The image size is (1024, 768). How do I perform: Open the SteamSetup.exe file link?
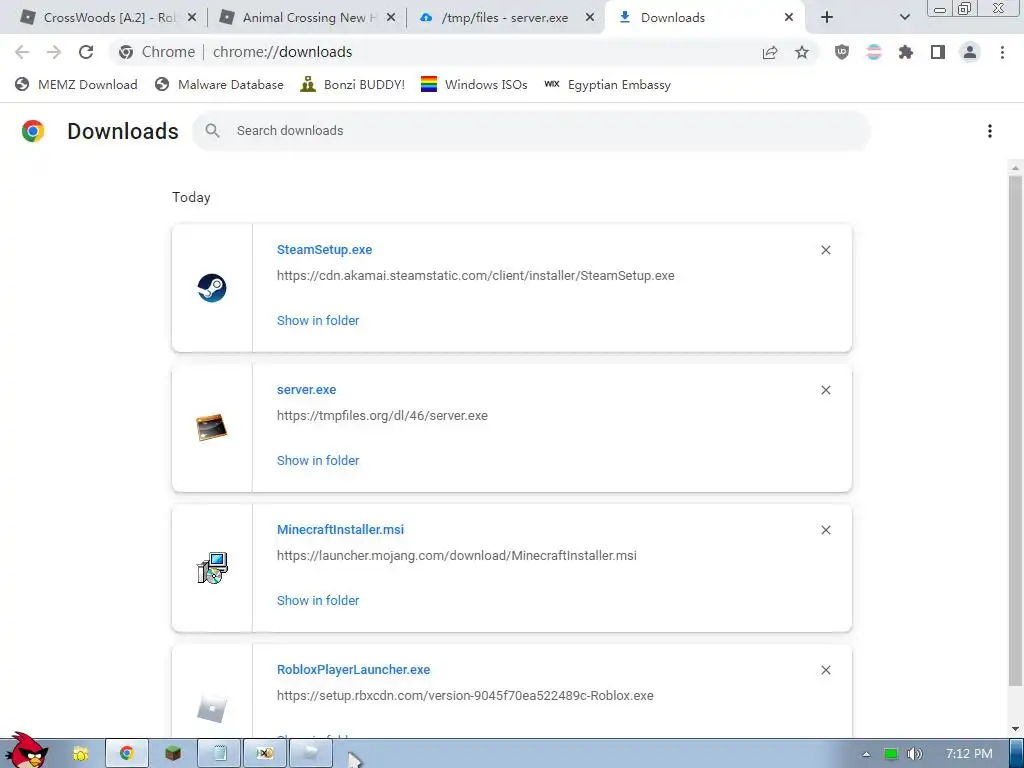coord(325,249)
